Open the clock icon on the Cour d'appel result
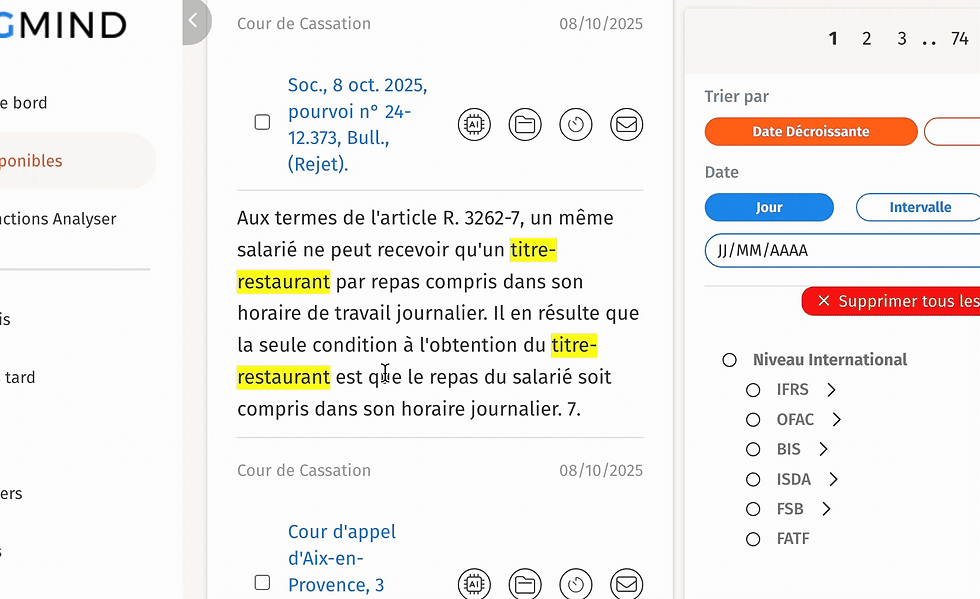980x599 pixels. 576,583
